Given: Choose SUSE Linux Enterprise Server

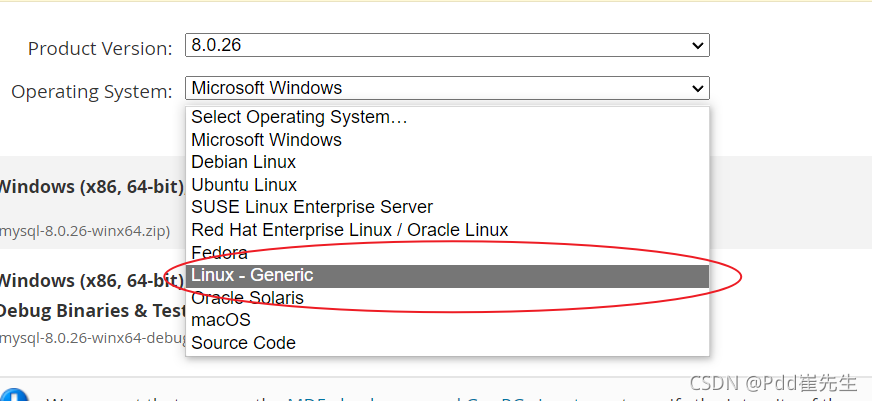Looking at the screenshot, I should [x=447, y=207].
